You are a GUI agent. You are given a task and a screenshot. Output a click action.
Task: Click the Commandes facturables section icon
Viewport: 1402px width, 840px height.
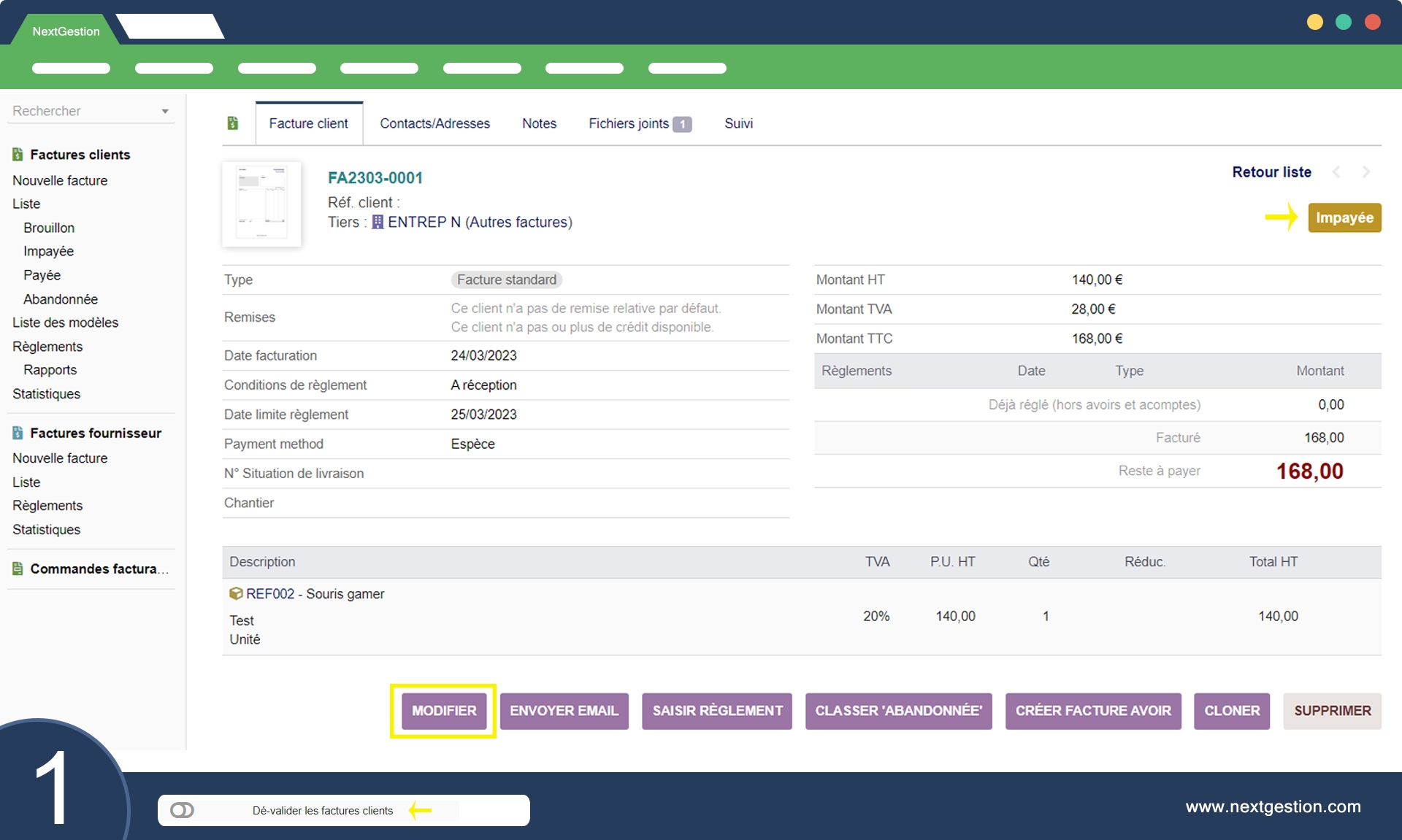(18, 569)
